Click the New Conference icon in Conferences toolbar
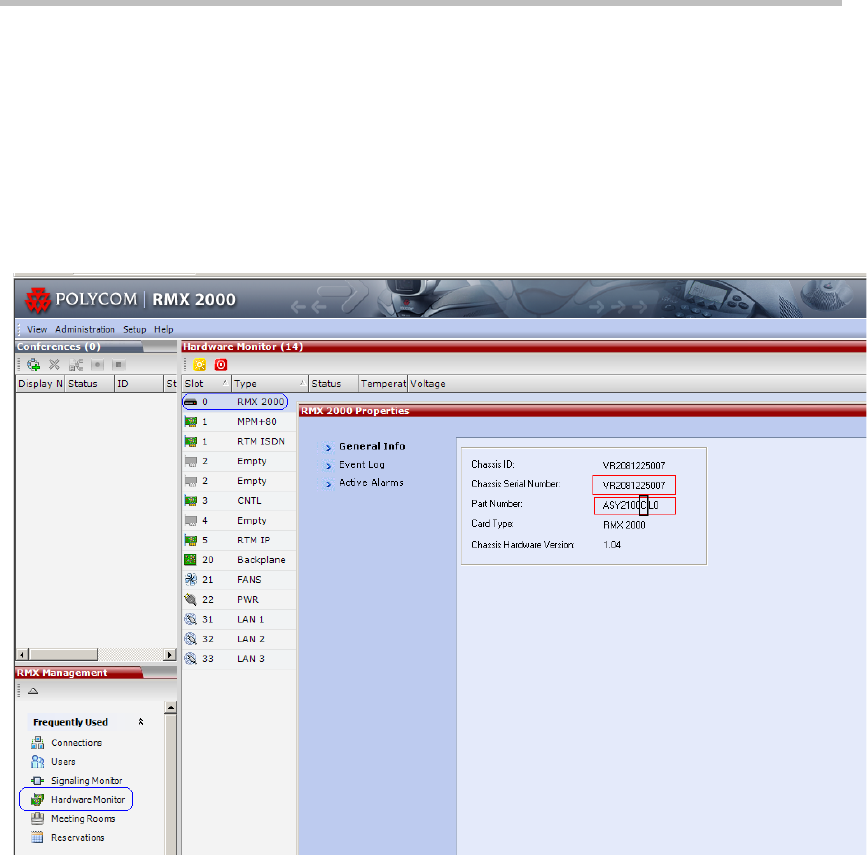Image resolution: width=867 pixels, height=855 pixels. pyautogui.click(x=34, y=365)
